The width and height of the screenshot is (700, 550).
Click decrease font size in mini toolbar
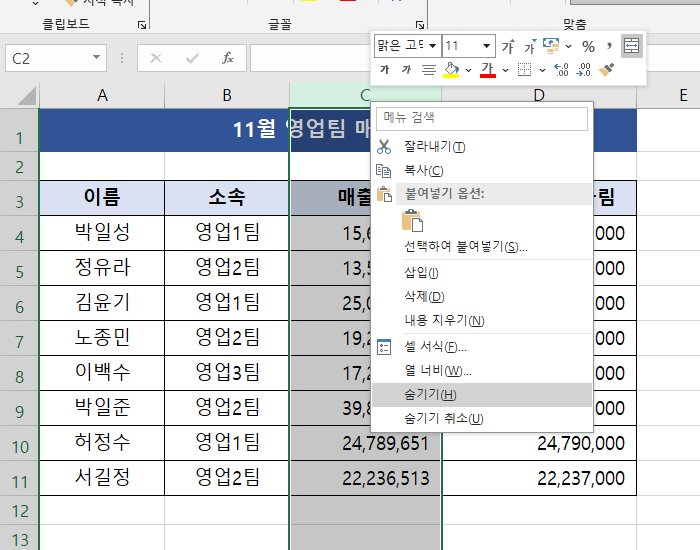[x=530, y=46]
